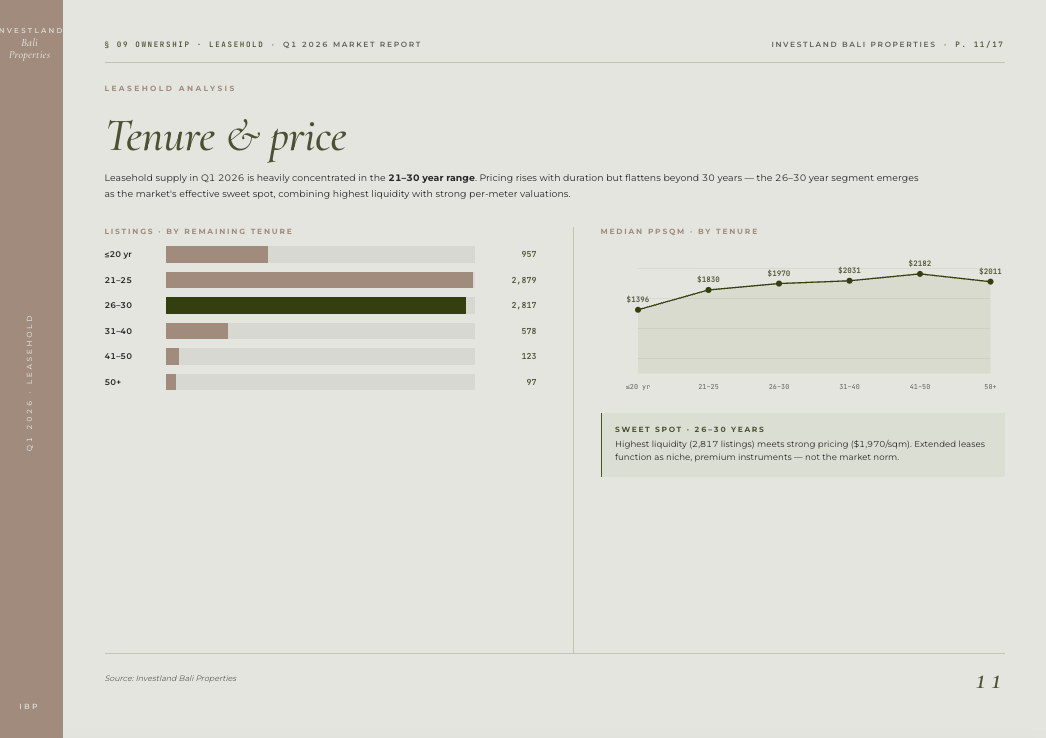Click the IBP monogram at sidebar bottom
The height and width of the screenshot is (738, 1046).
(29, 707)
